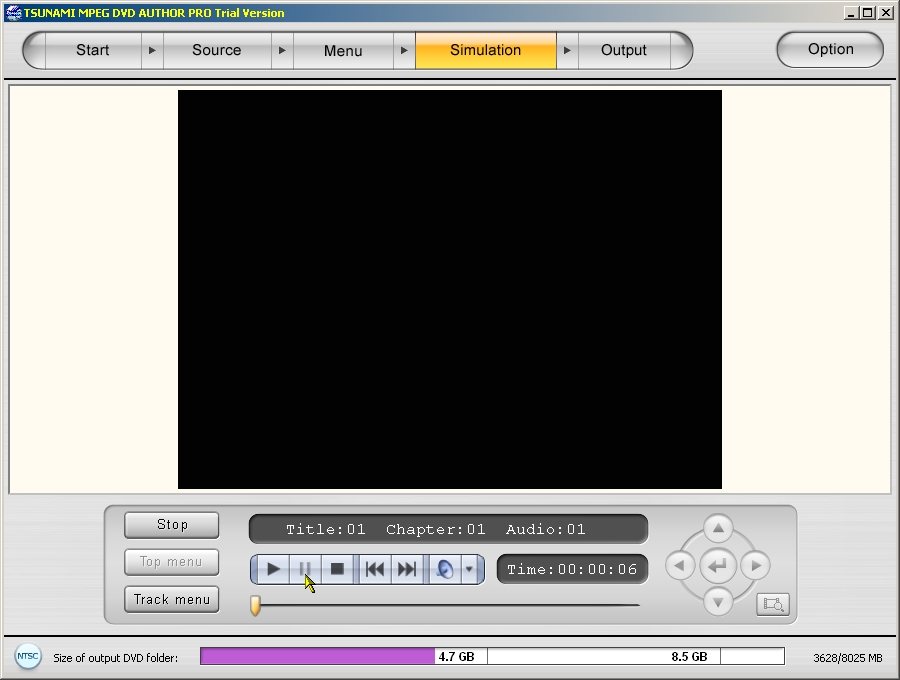This screenshot has width=900, height=680.
Task: Play the DVD simulation
Action: click(x=273, y=569)
